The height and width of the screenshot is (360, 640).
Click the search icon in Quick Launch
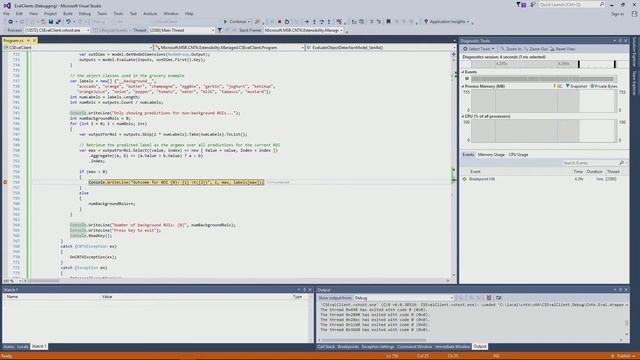[x=602, y=4]
